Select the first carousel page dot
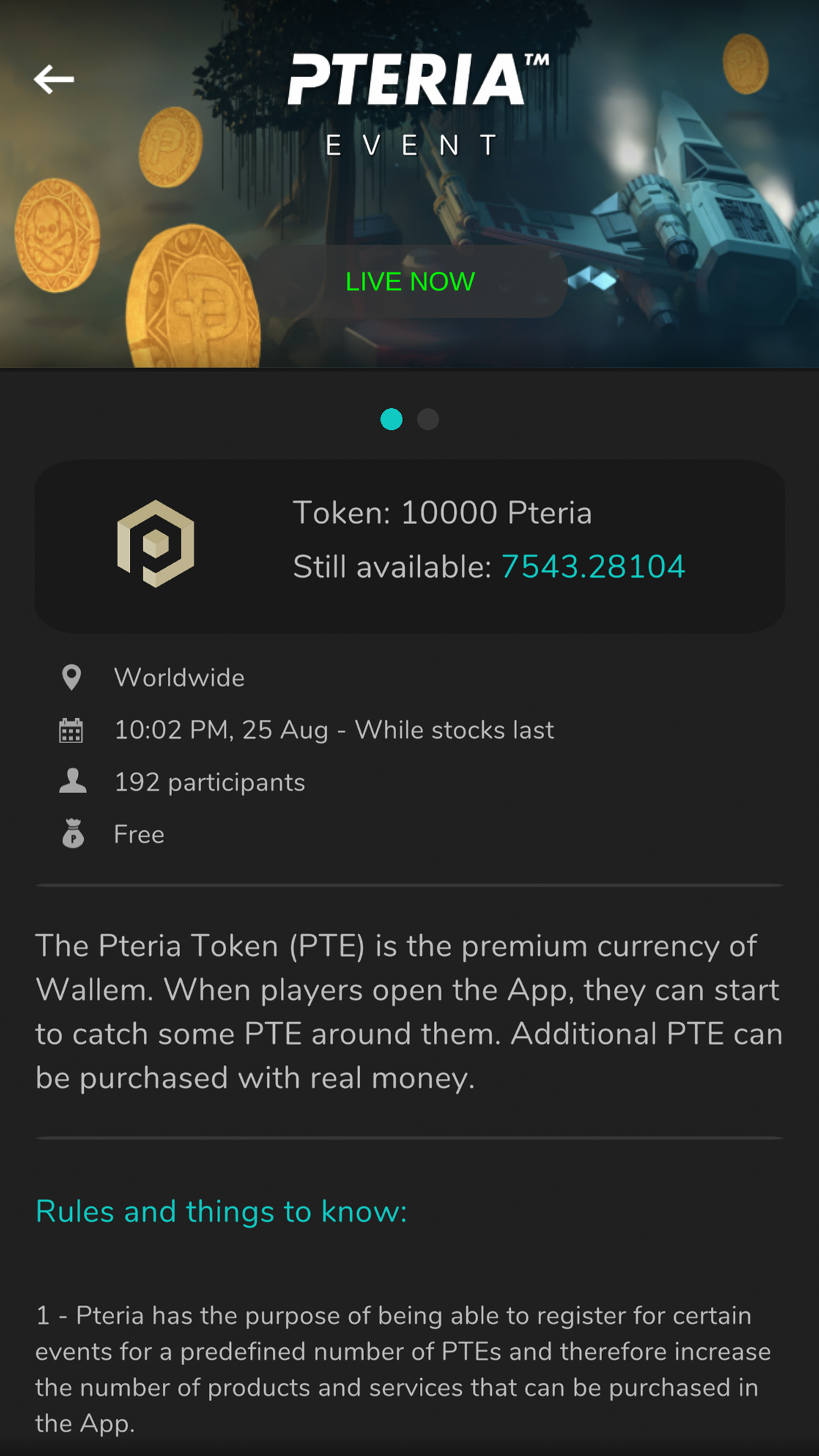This screenshot has height=1456, width=819. point(392,419)
